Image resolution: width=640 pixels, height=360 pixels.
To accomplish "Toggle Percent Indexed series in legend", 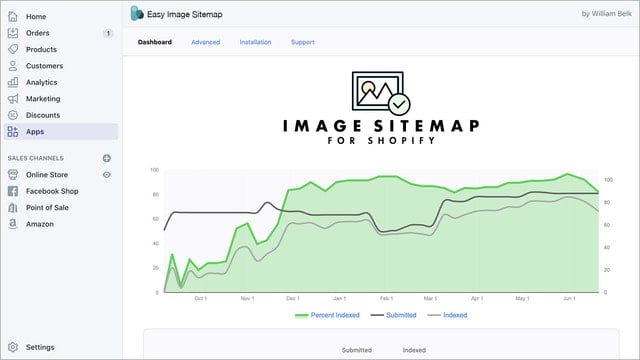I will (x=327, y=315).
